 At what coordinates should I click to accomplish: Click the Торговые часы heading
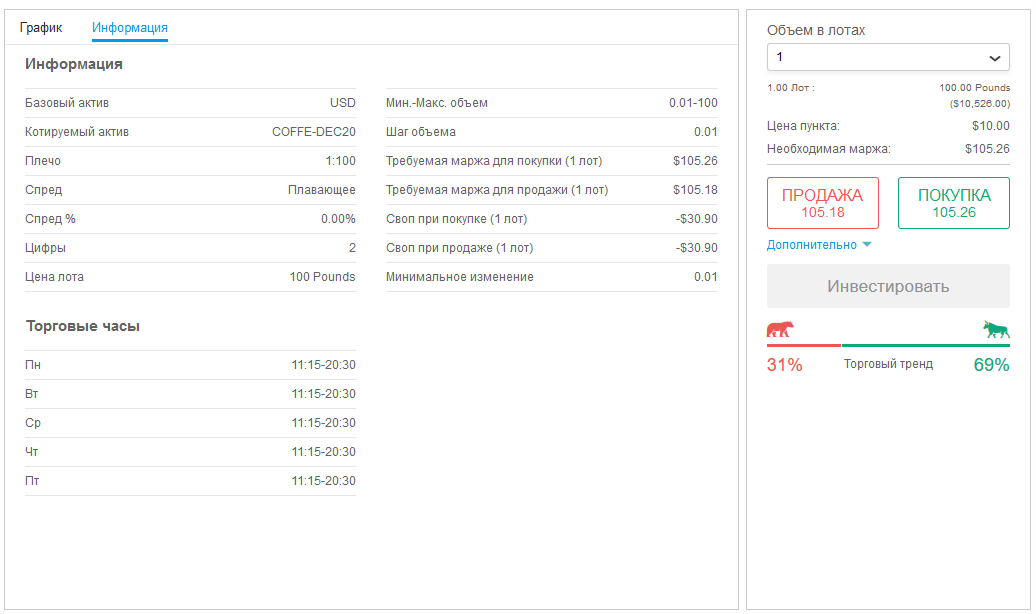[83, 326]
